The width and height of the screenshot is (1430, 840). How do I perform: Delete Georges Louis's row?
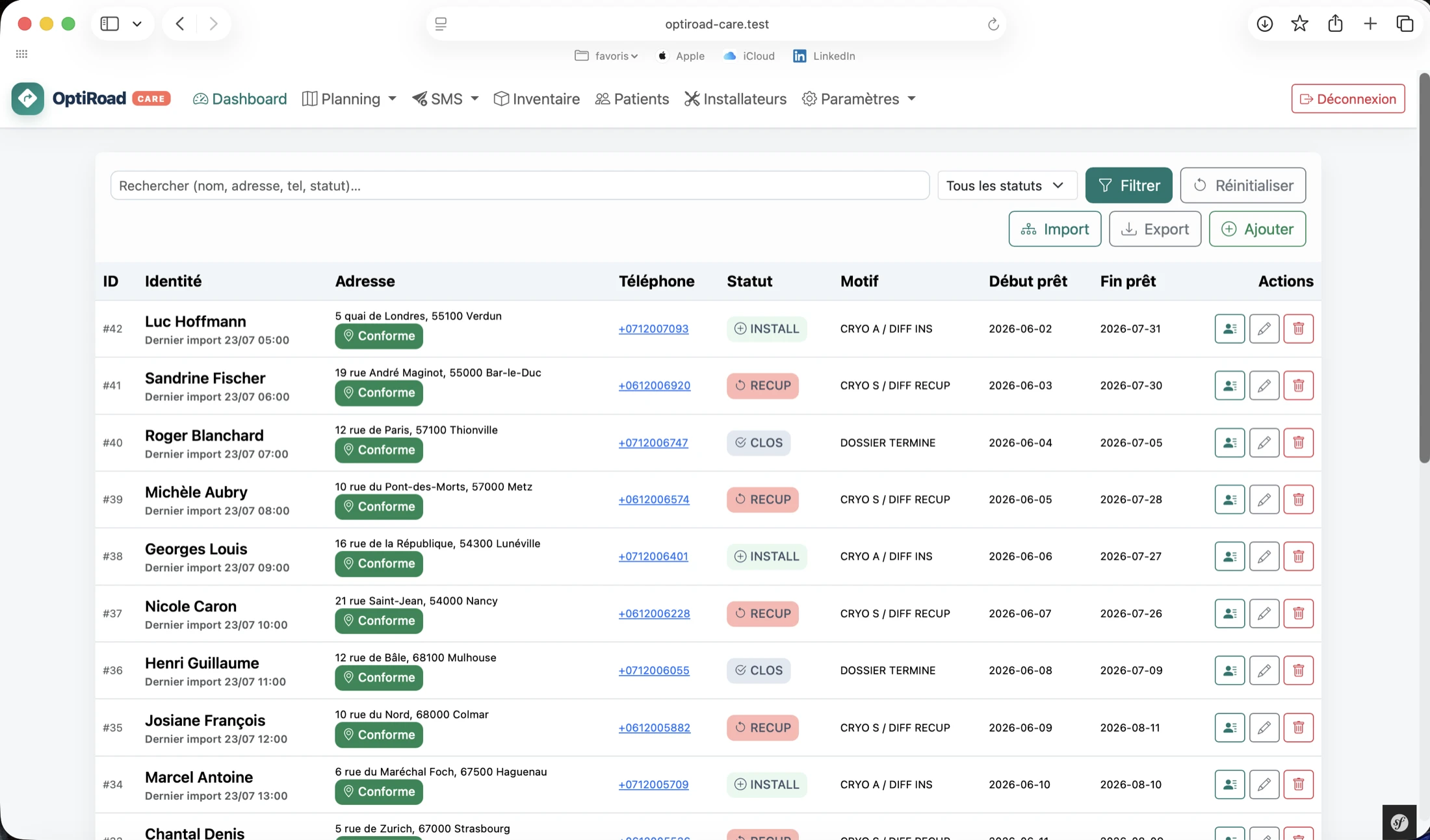(1298, 557)
